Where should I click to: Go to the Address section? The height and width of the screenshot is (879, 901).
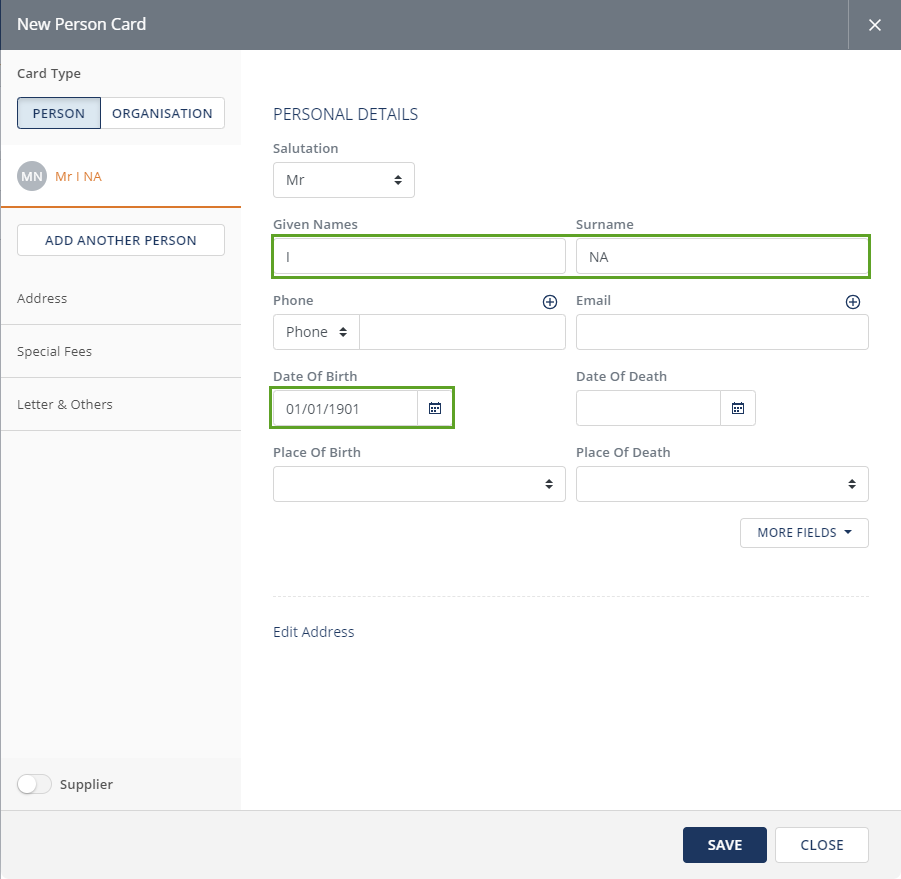pos(42,299)
